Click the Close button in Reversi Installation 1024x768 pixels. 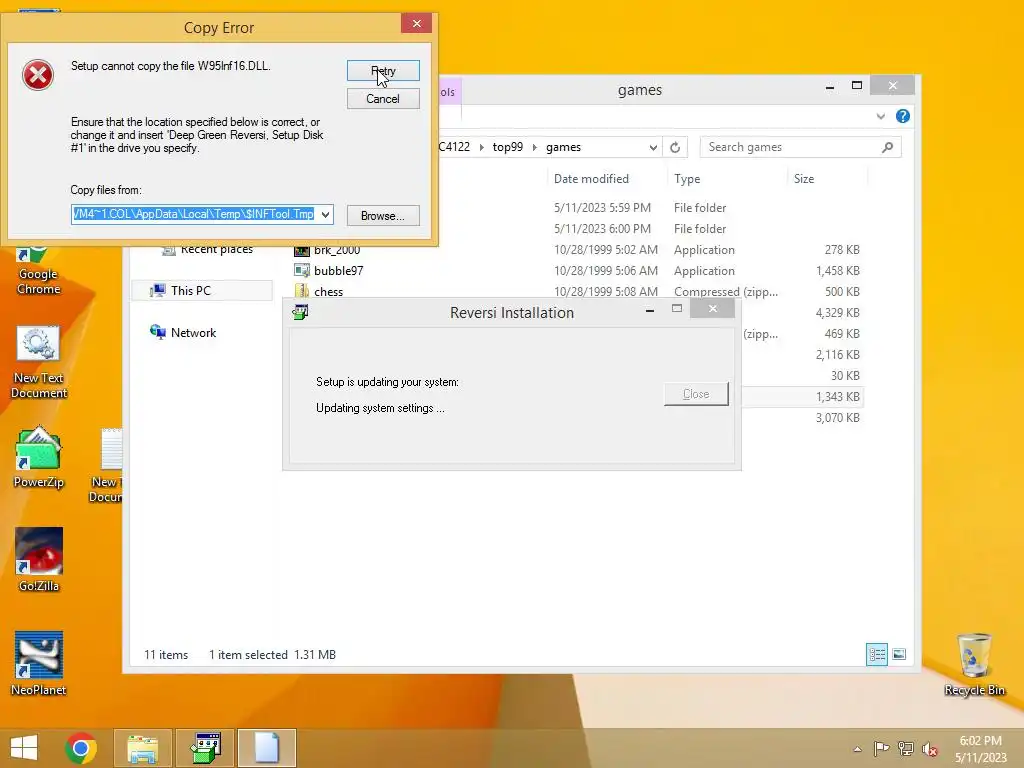[696, 394]
